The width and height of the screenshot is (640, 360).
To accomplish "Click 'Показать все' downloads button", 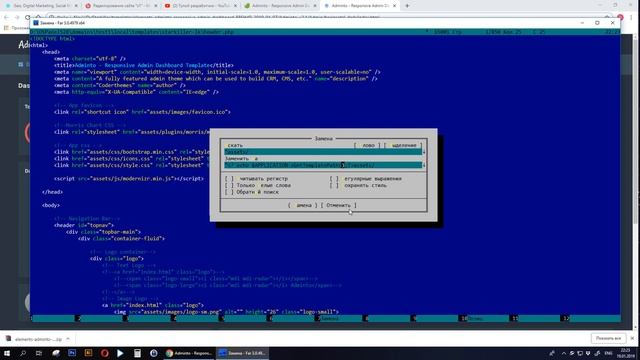I will 608,338.
